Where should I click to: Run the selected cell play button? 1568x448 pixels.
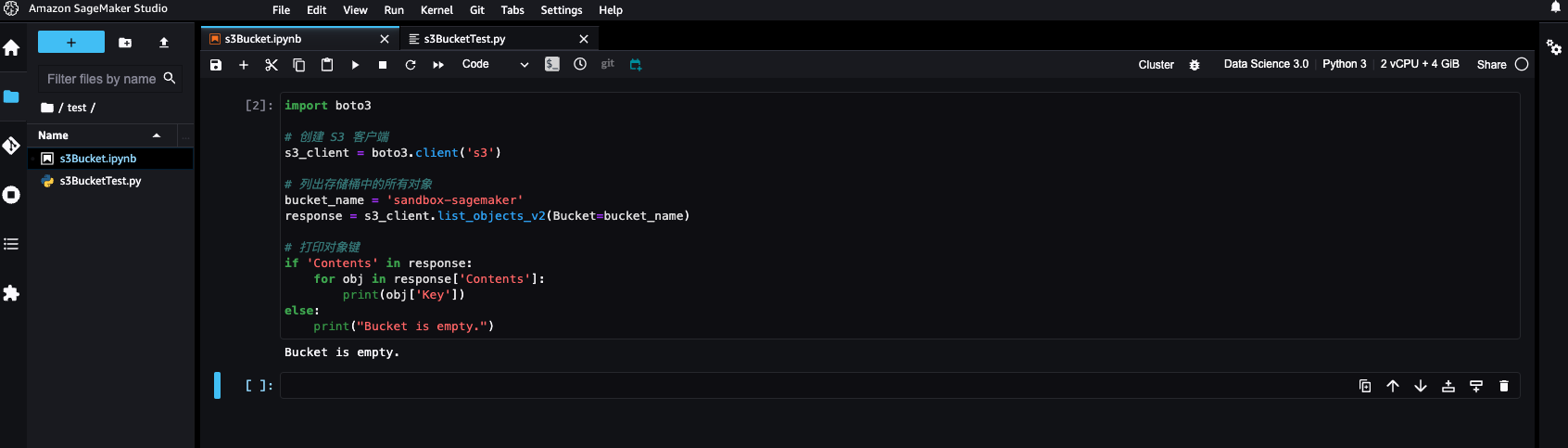point(355,65)
